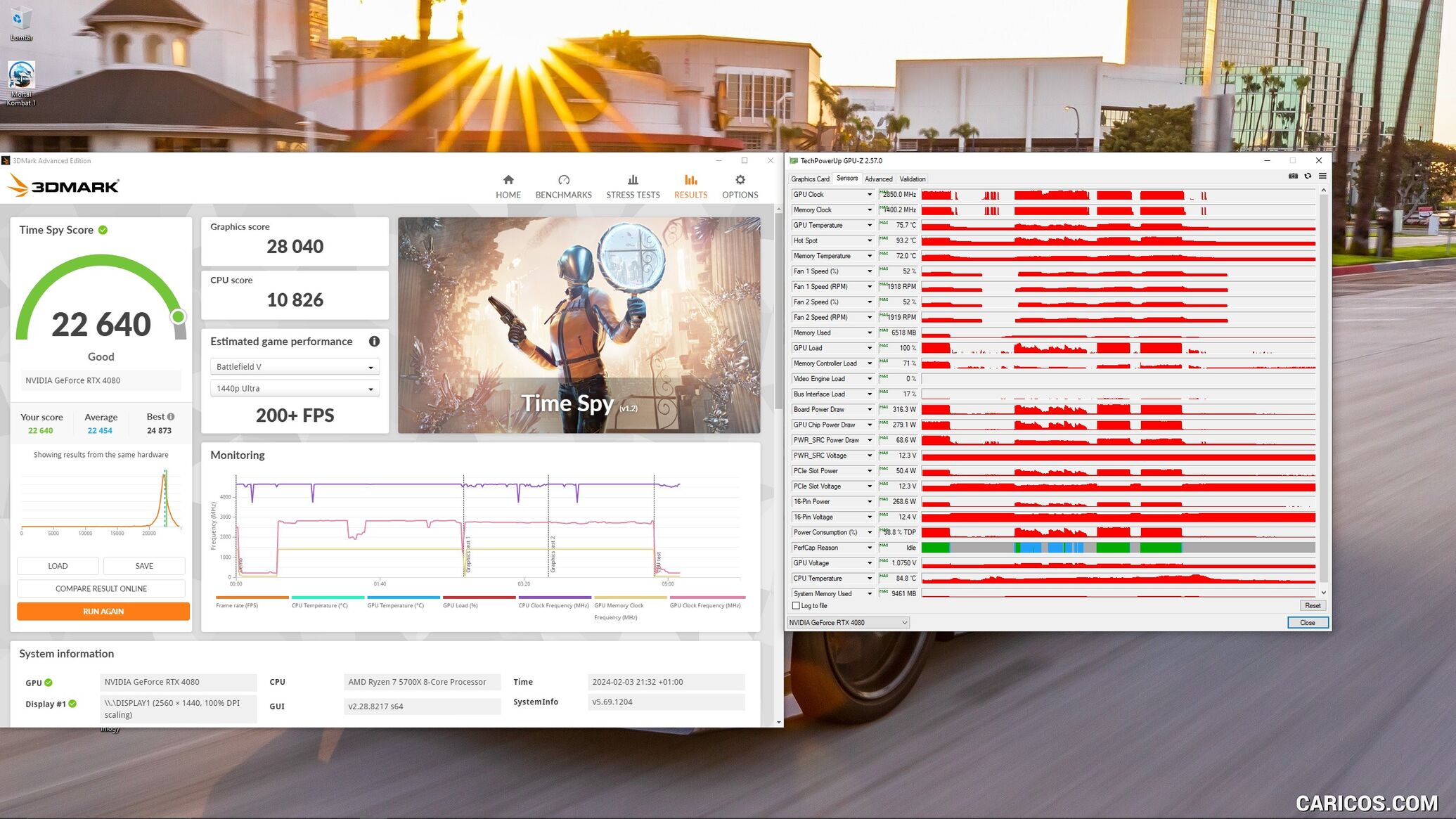Screen dimensions: 1456x819
Task: Click the GPU-Z title bar app icon
Action: (794, 161)
